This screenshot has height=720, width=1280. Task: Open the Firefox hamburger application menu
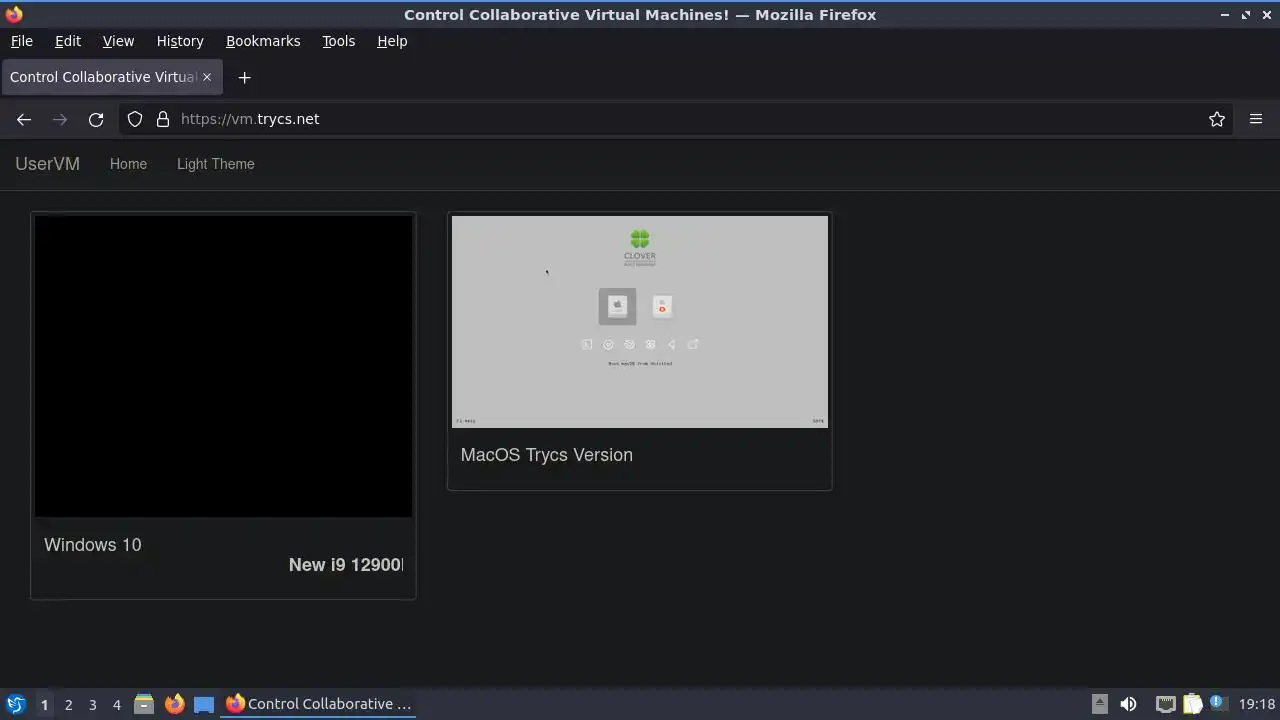point(1256,119)
